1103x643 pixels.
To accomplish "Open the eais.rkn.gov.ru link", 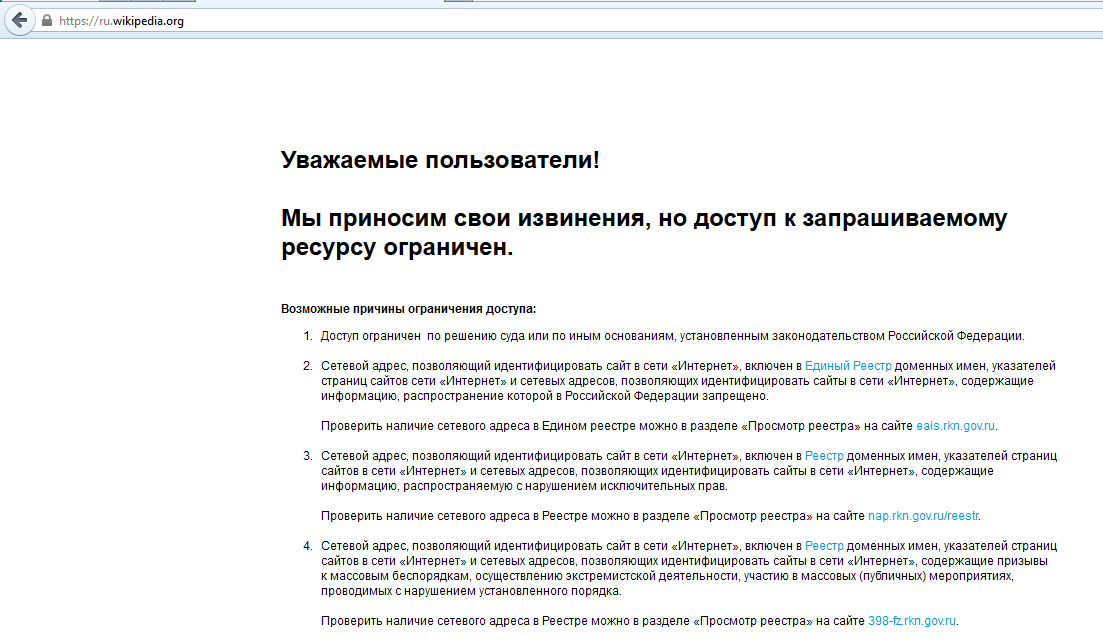I will [956, 426].
